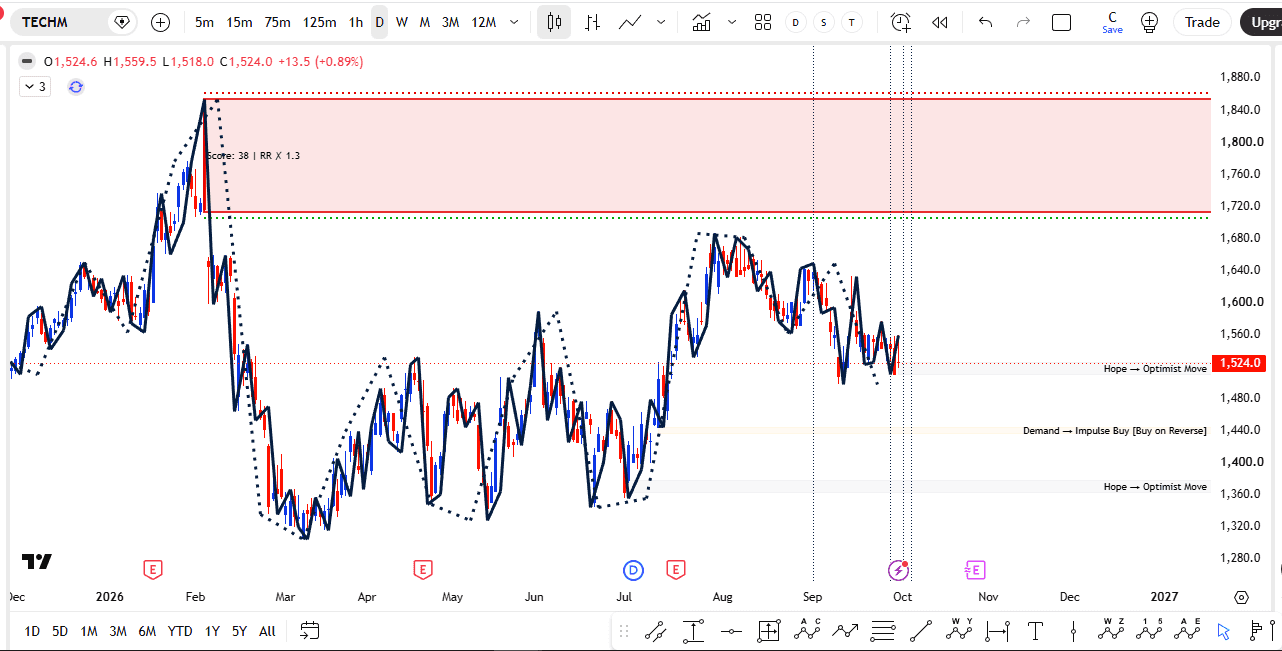The height and width of the screenshot is (651, 1282).
Task: Set the date range to YTD
Action: [x=180, y=631]
